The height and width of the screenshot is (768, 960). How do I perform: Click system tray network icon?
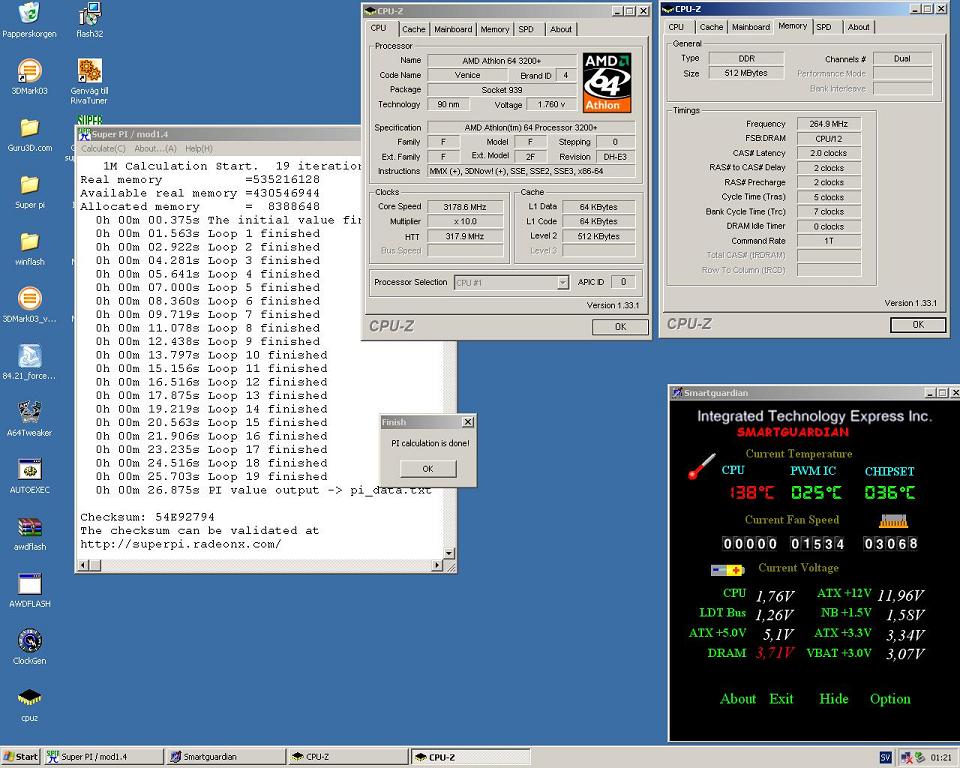[x=906, y=758]
